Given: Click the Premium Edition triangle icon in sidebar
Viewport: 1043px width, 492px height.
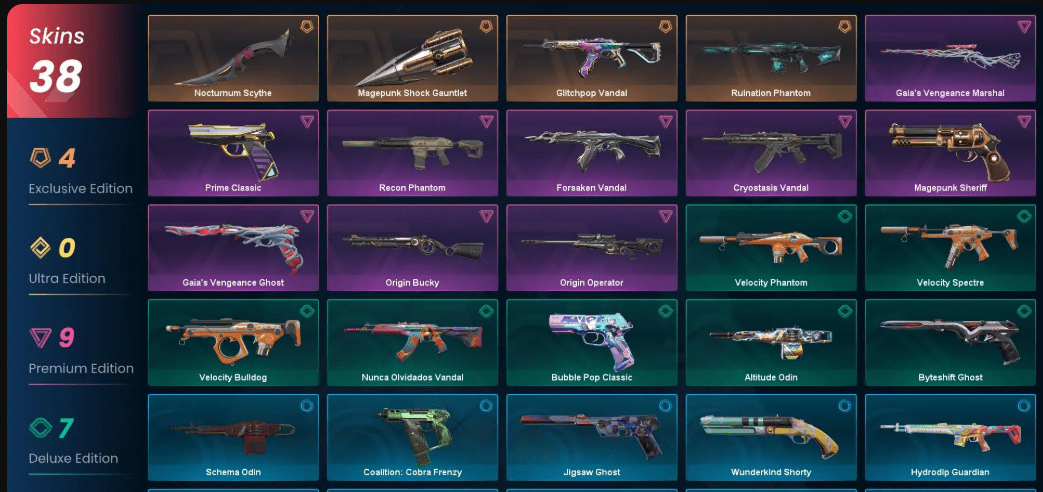Looking at the screenshot, I should click(x=40, y=338).
